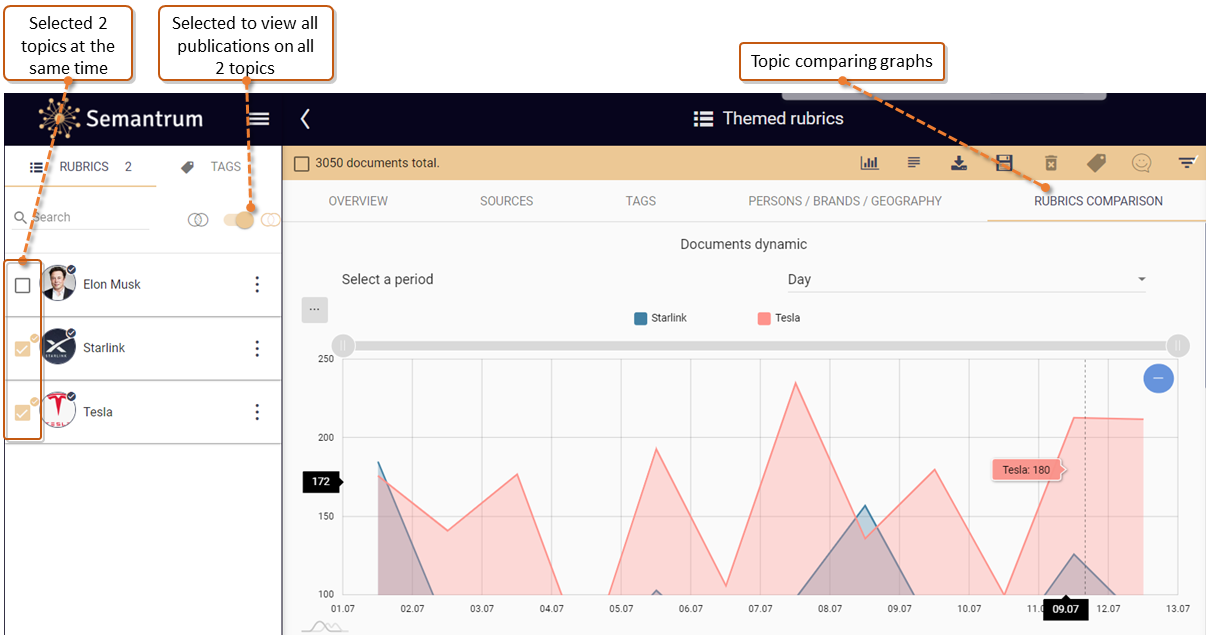The height and width of the screenshot is (635, 1206).
Task: Click left handle of chart range slider
Action: click(x=343, y=345)
